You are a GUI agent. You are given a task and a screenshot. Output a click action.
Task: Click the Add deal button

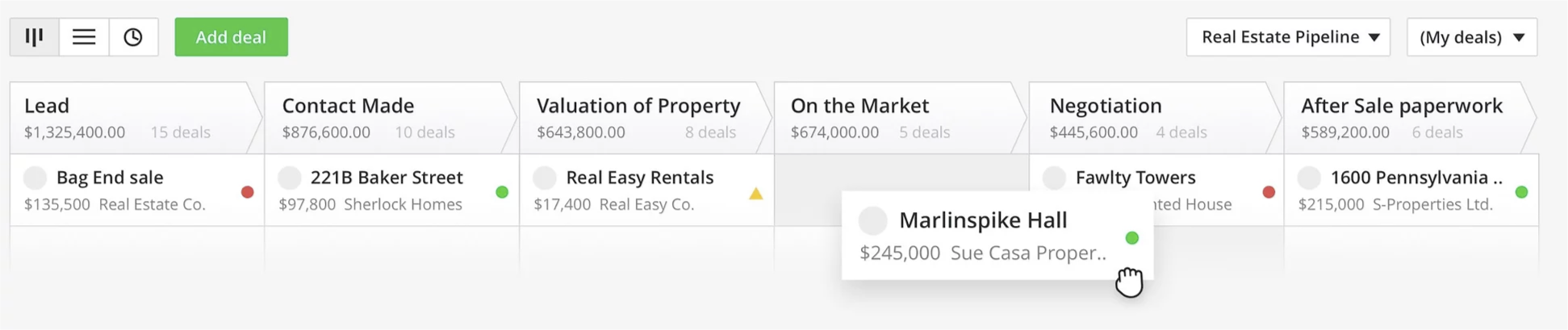231,37
